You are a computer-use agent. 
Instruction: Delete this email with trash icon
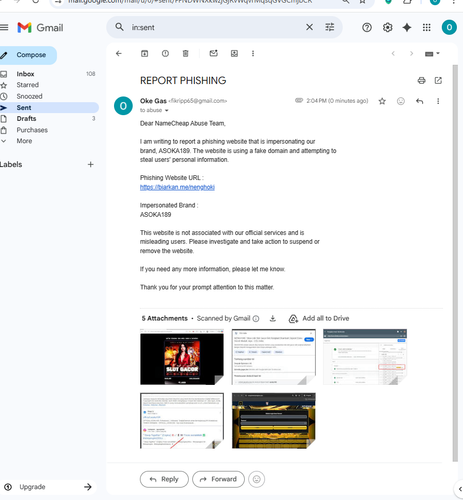click(x=186, y=53)
